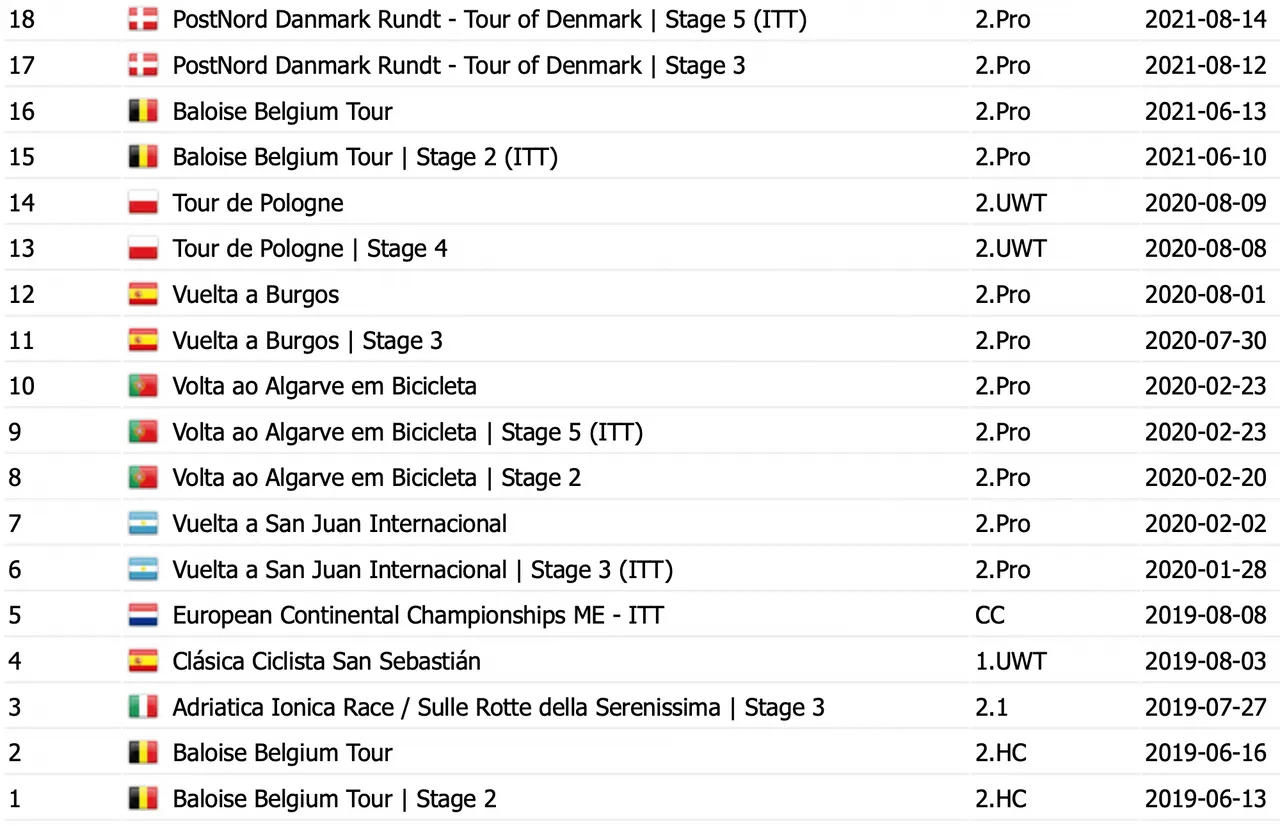Open PostNord Danmark Rundt Stage 3 link

tap(459, 66)
